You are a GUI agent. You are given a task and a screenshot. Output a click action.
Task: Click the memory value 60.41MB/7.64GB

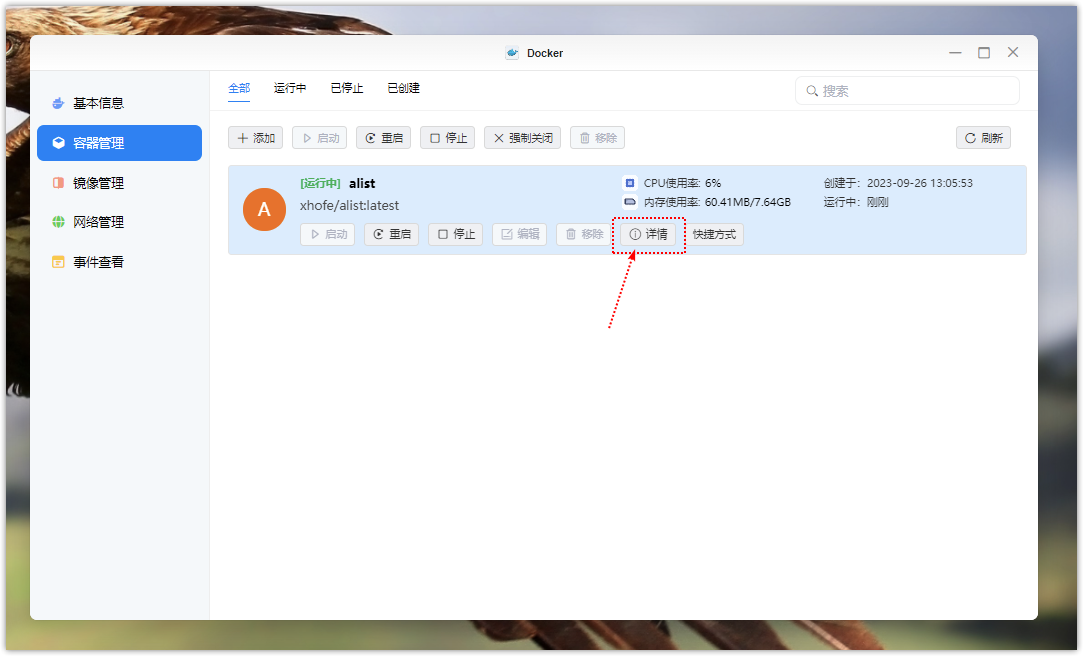(x=747, y=202)
